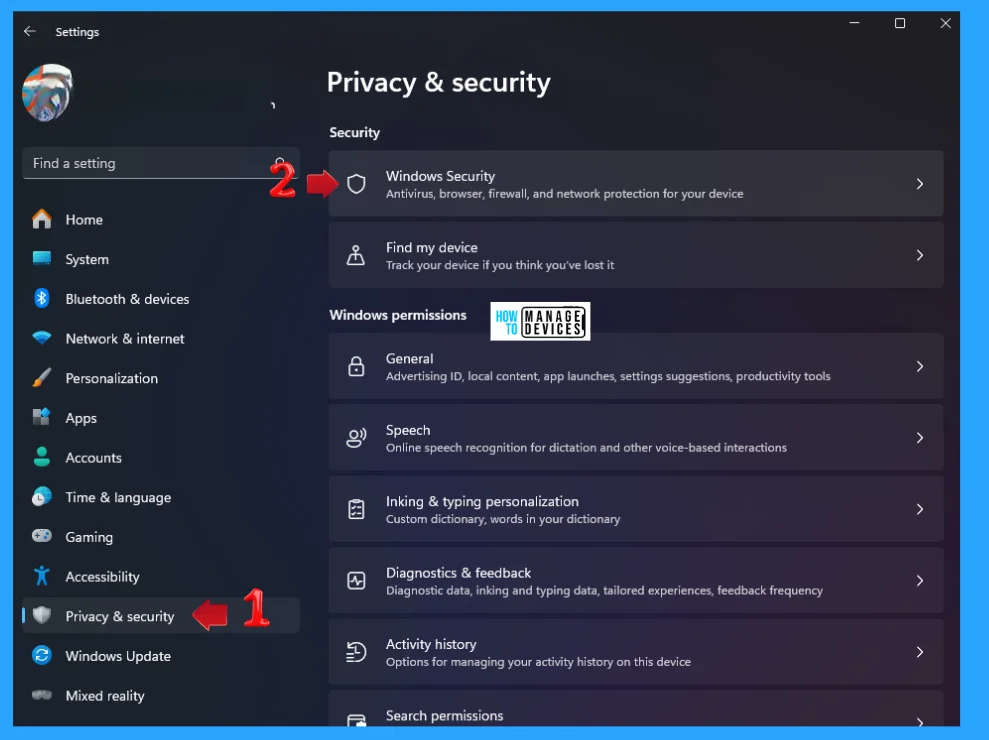Click the Personalization paintbrush icon
Viewport: 989px width, 740px height.
click(42, 378)
